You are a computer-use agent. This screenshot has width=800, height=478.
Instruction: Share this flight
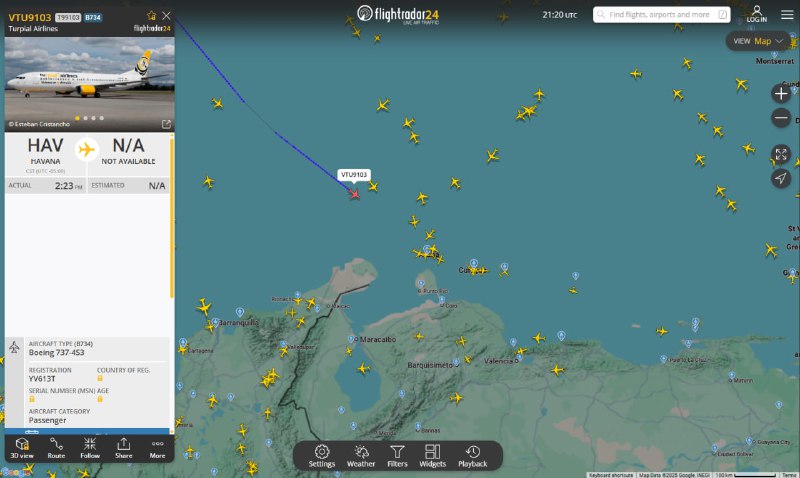click(x=123, y=448)
